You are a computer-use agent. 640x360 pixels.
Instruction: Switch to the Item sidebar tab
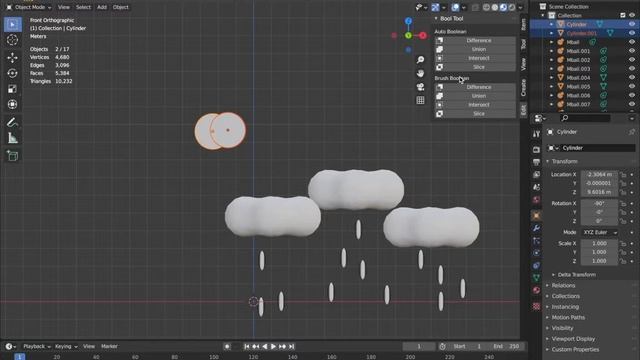coord(524,24)
